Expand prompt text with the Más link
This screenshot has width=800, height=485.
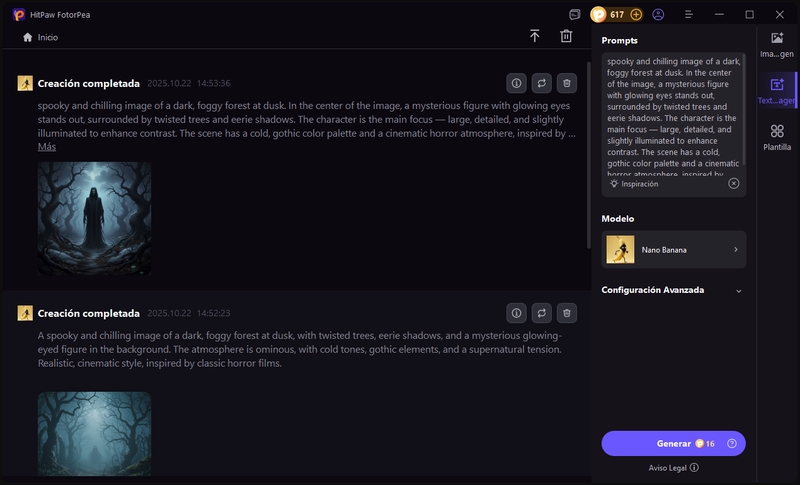[x=47, y=147]
